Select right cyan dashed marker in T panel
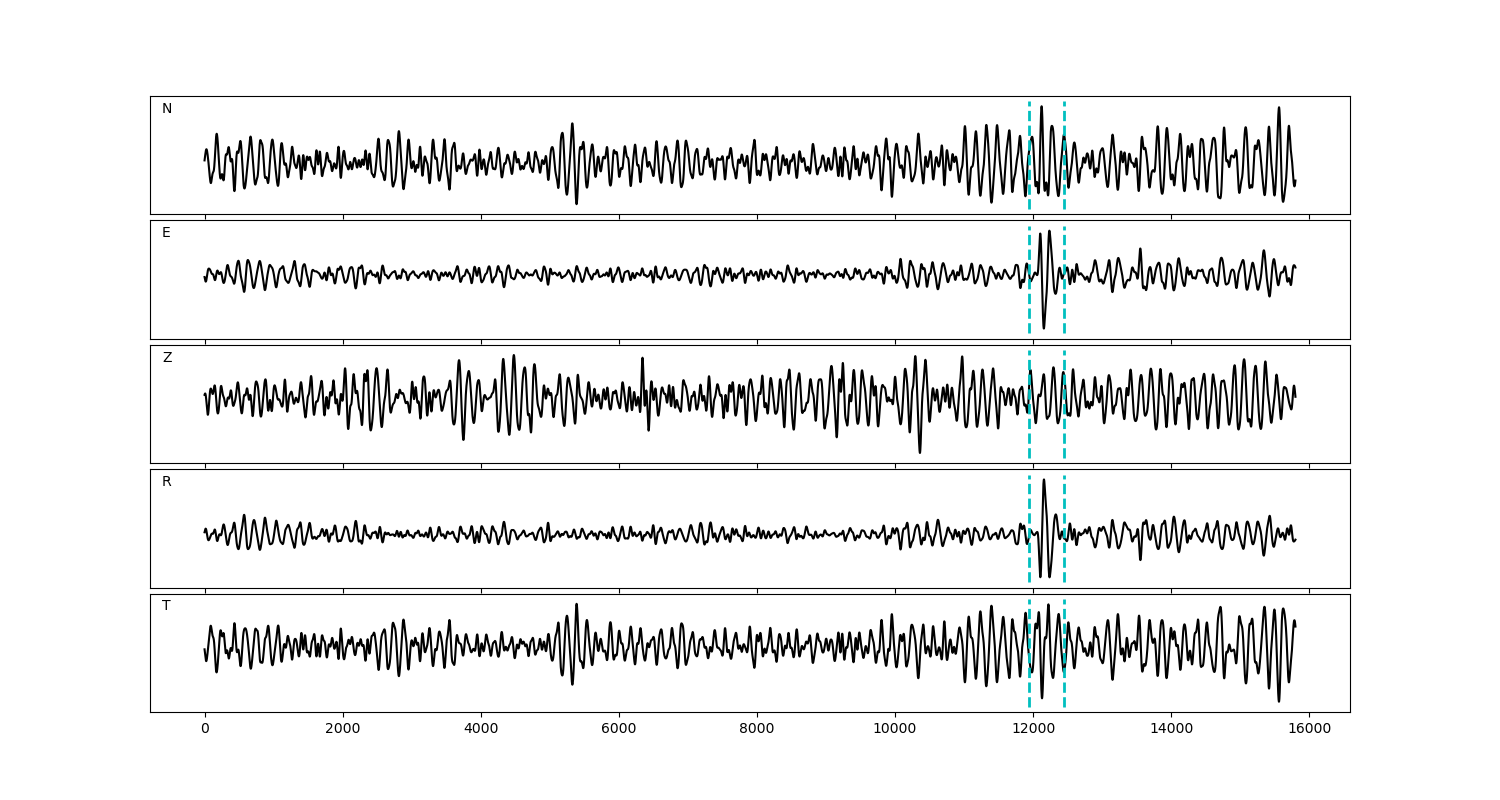 pos(1064,653)
